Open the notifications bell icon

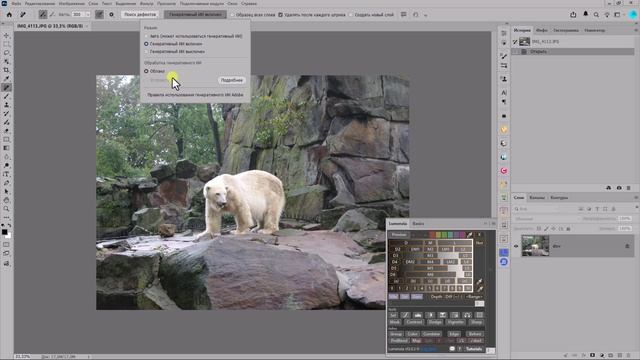click(585, 14)
